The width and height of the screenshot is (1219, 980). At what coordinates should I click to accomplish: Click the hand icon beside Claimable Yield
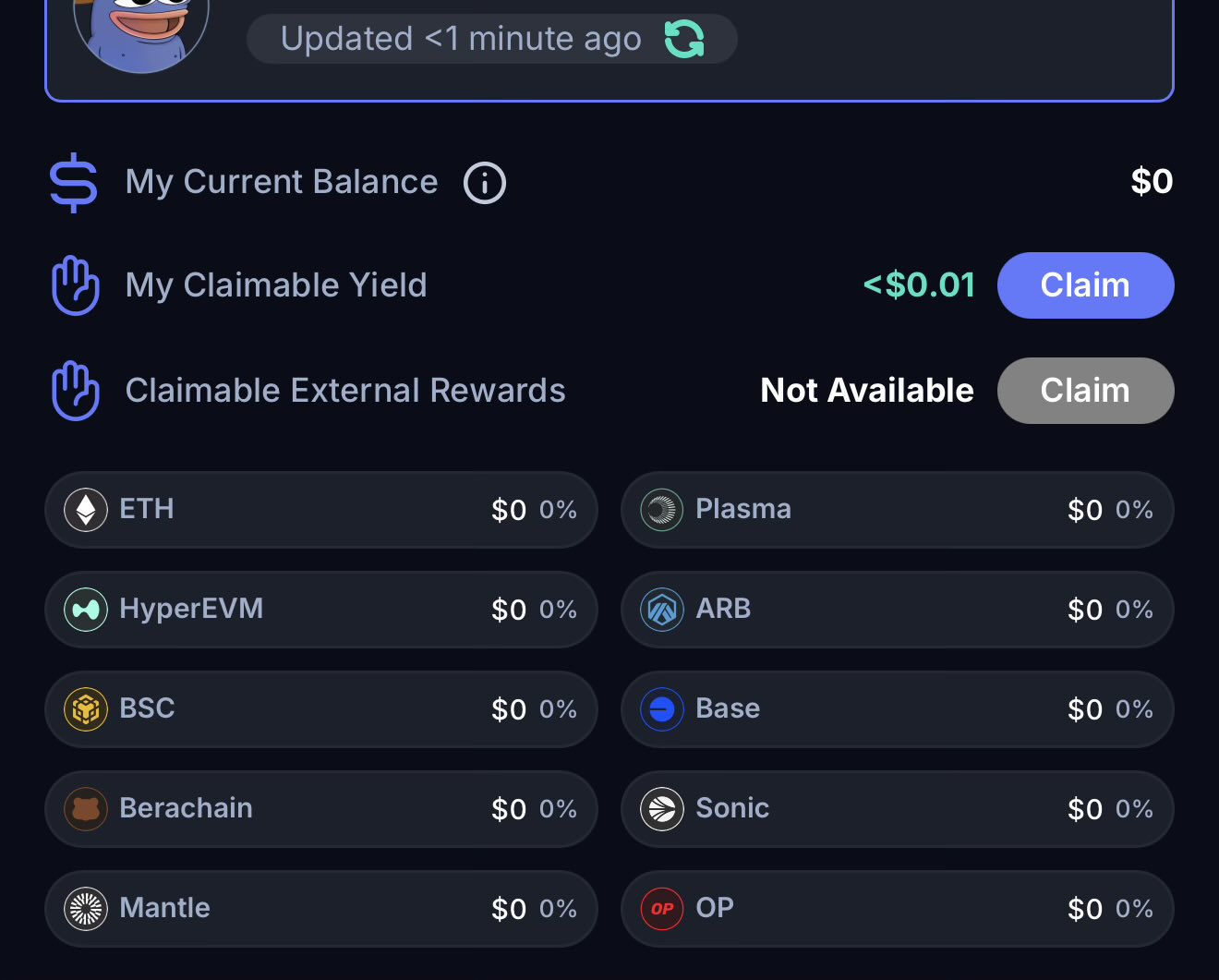(75, 286)
